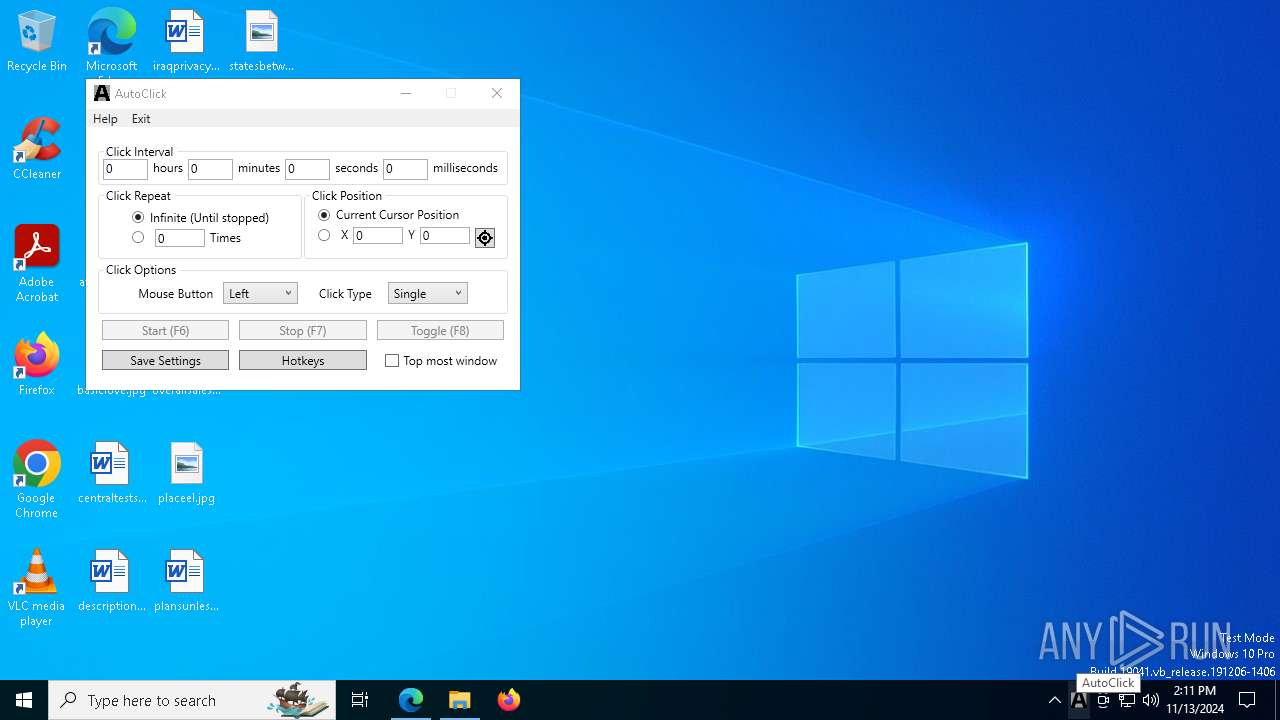Focus the minutes interval field
Viewport: 1280px width, 720px height.
pyautogui.click(x=210, y=170)
